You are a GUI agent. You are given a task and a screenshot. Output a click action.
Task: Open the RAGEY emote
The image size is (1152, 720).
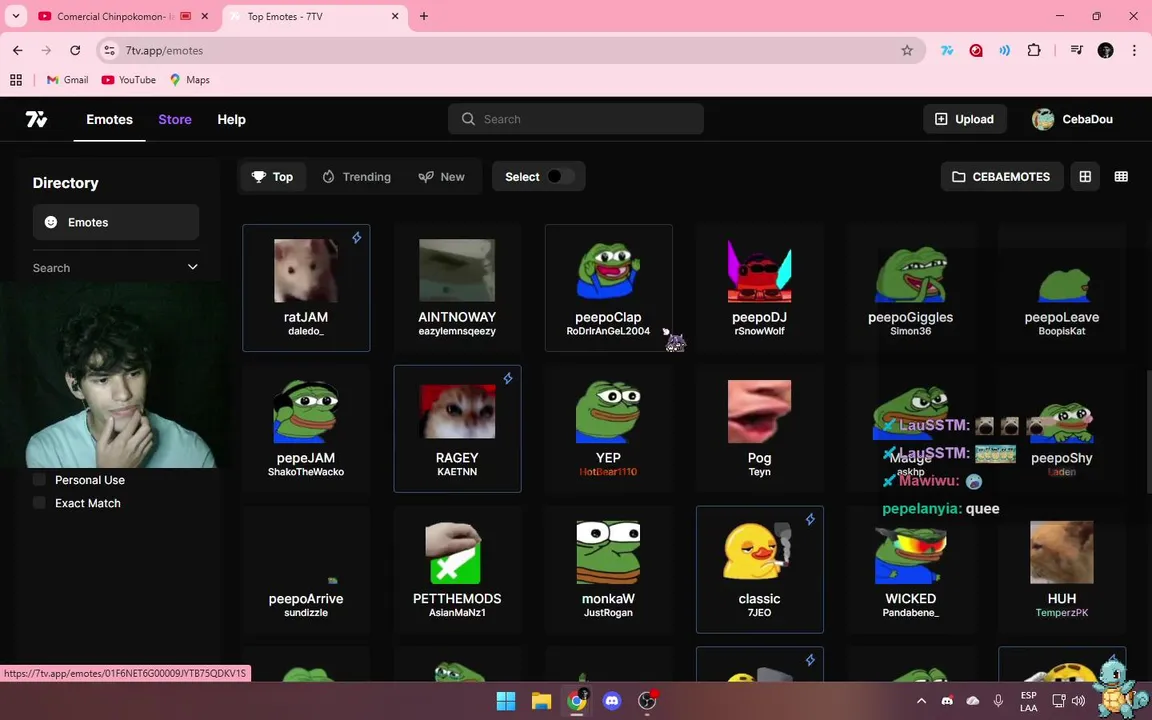pos(457,428)
